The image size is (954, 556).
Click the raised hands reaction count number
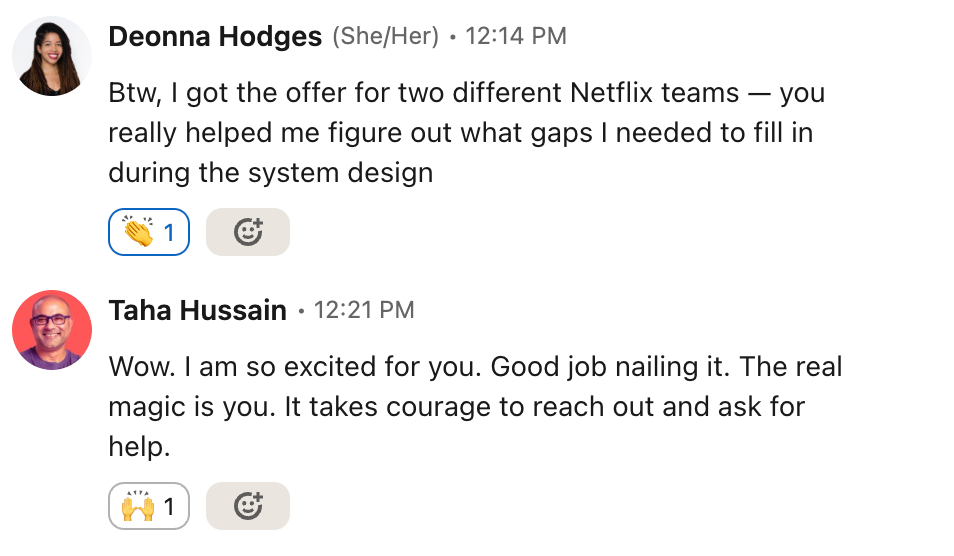pyautogui.click(x=169, y=508)
